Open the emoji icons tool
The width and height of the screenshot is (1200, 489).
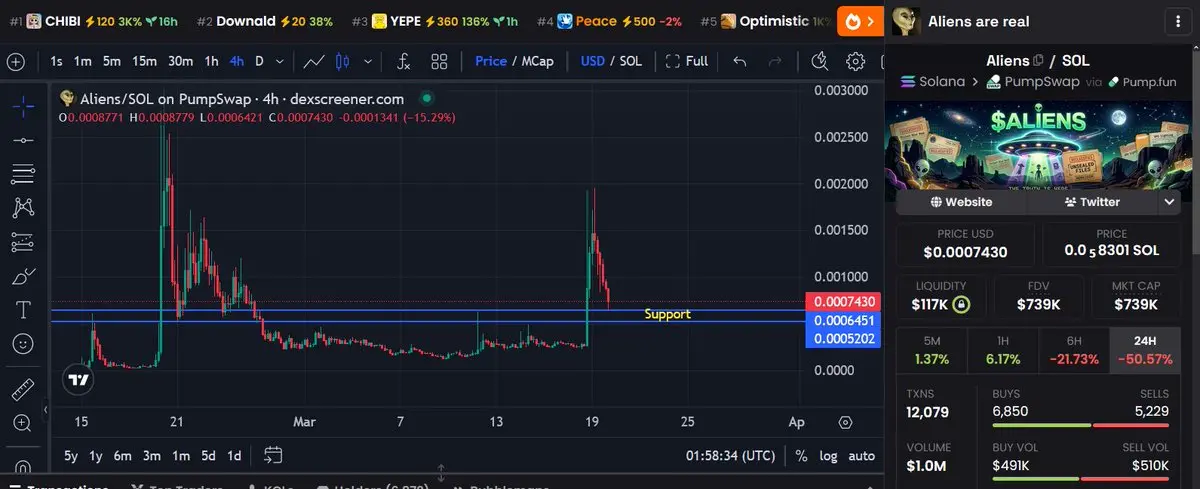(x=22, y=344)
